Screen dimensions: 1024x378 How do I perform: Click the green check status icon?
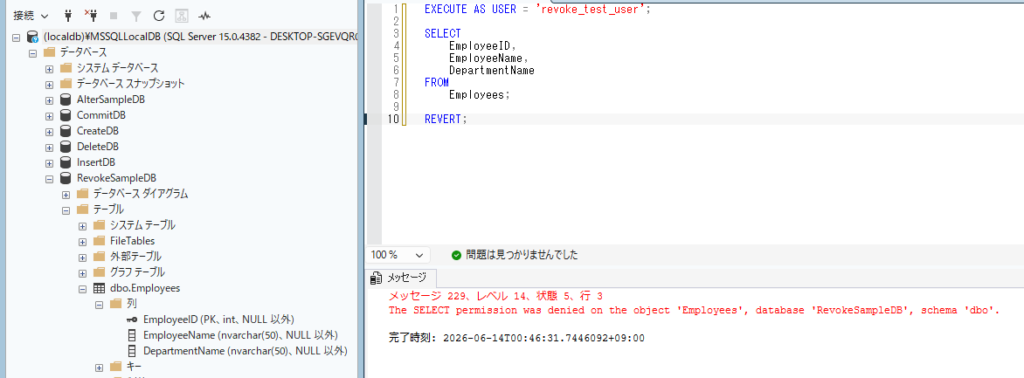point(456,255)
